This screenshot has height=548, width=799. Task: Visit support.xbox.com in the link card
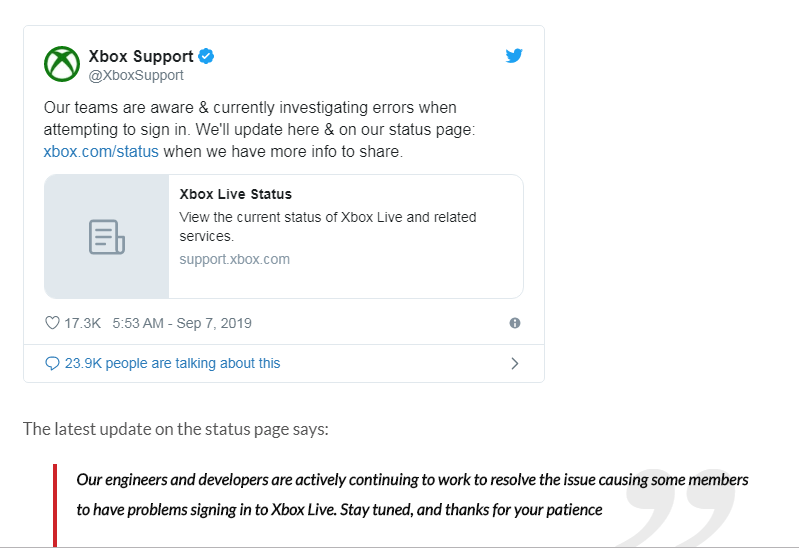pos(234,259)
